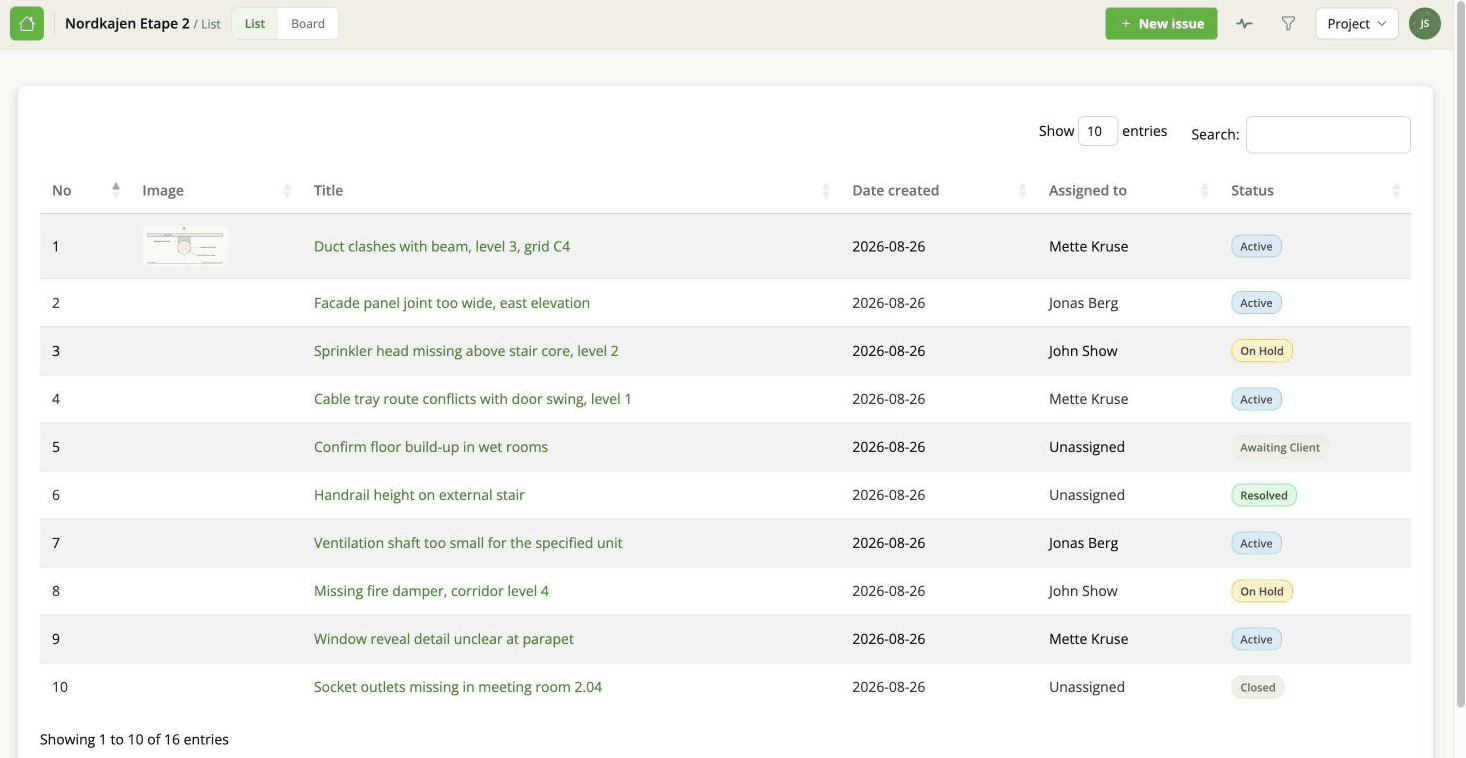This screenshot has width=1466, height=758.
Task: Click Unassigned in row 10
Action: click(x=1087, y=687)
